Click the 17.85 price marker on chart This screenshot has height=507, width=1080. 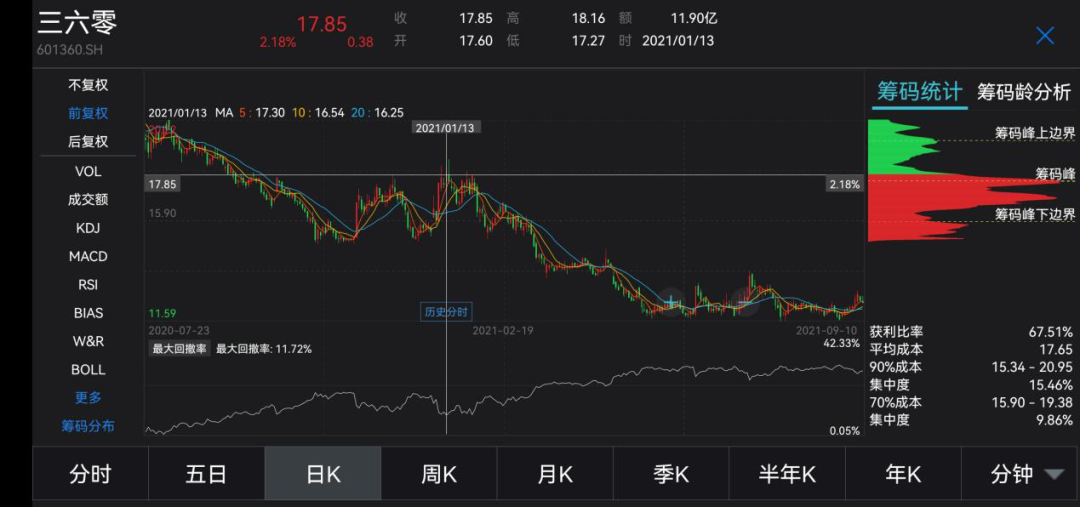point(163,185)
